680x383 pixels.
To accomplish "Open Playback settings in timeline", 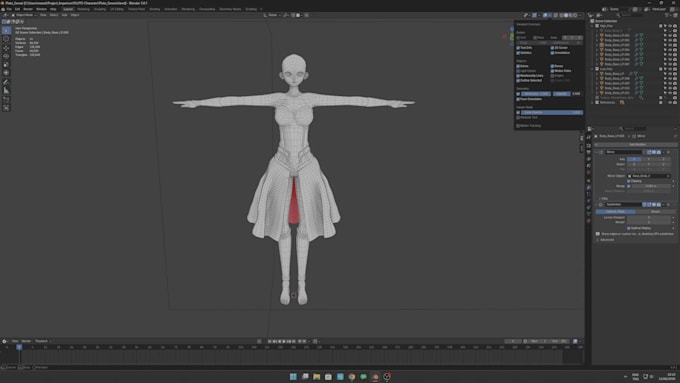I will 42,341.
